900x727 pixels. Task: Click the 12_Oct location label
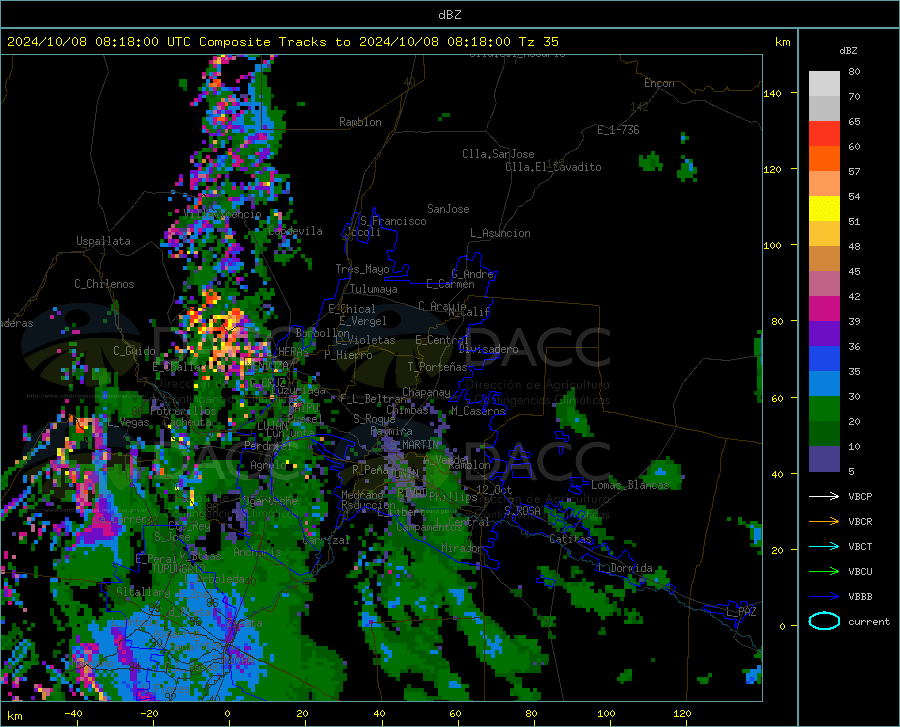[494, 489]
